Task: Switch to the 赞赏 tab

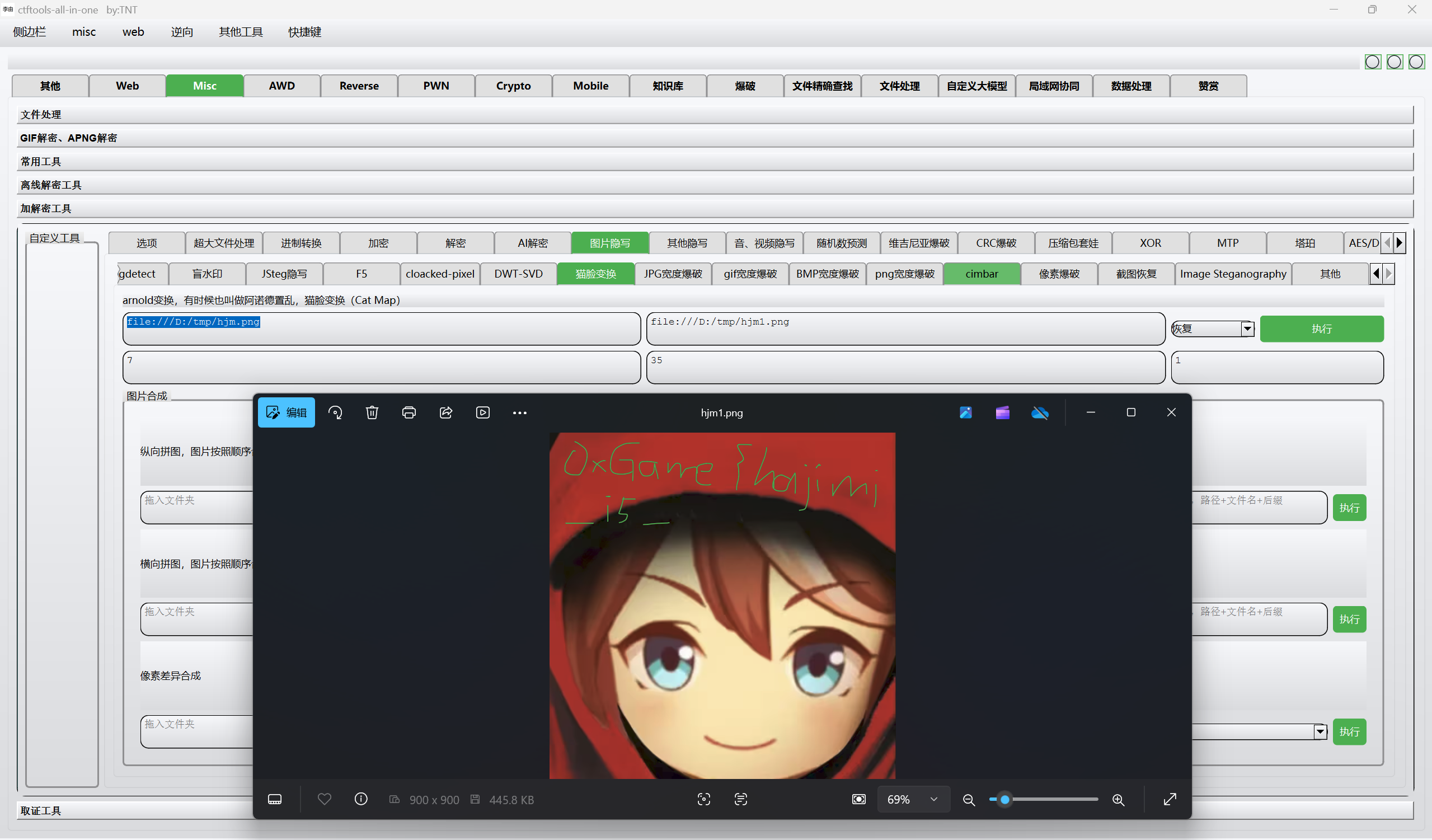Action: pyautogui.click(x=1209, y=86)
